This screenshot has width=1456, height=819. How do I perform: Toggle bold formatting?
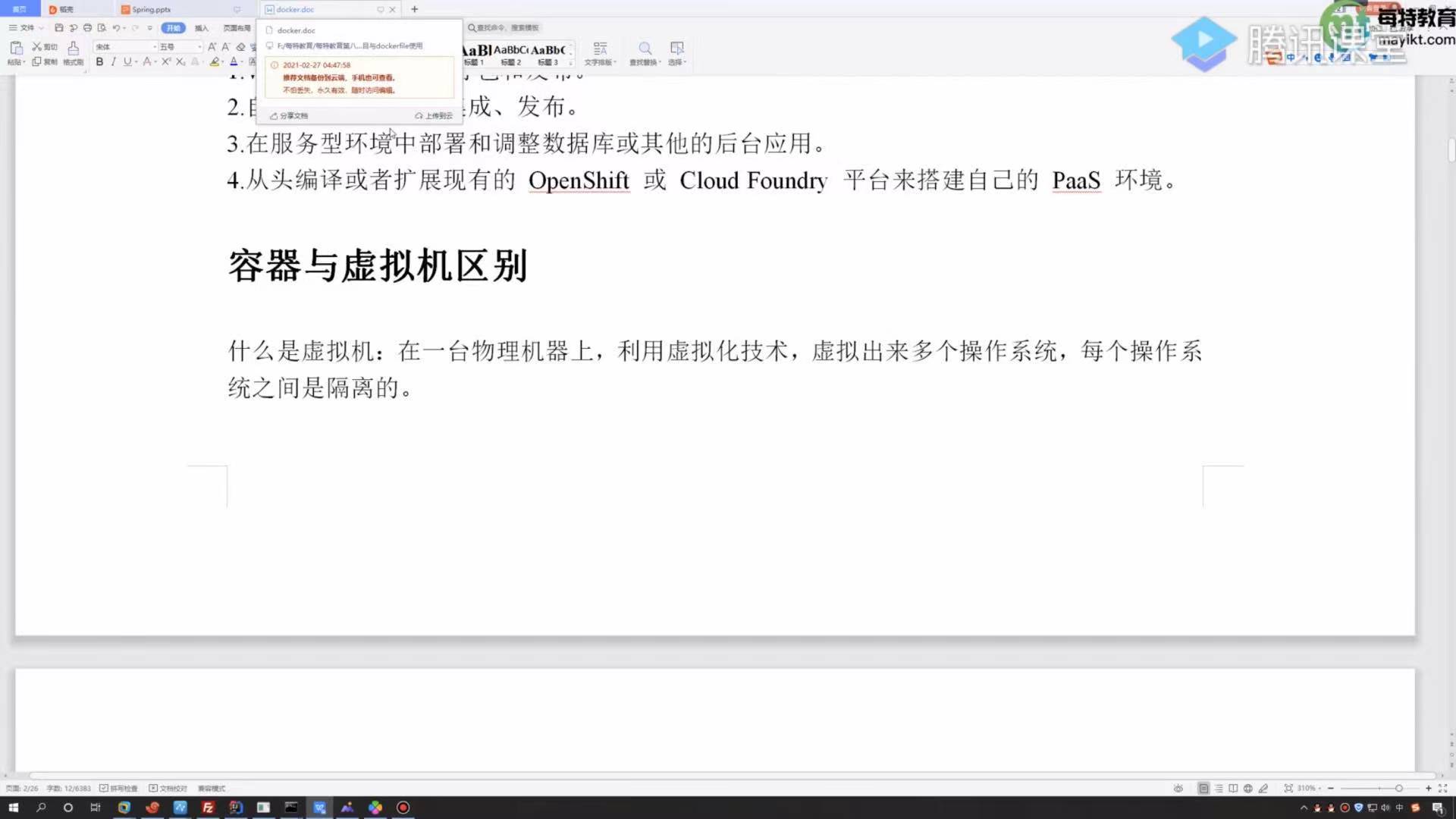coord(99,61)
